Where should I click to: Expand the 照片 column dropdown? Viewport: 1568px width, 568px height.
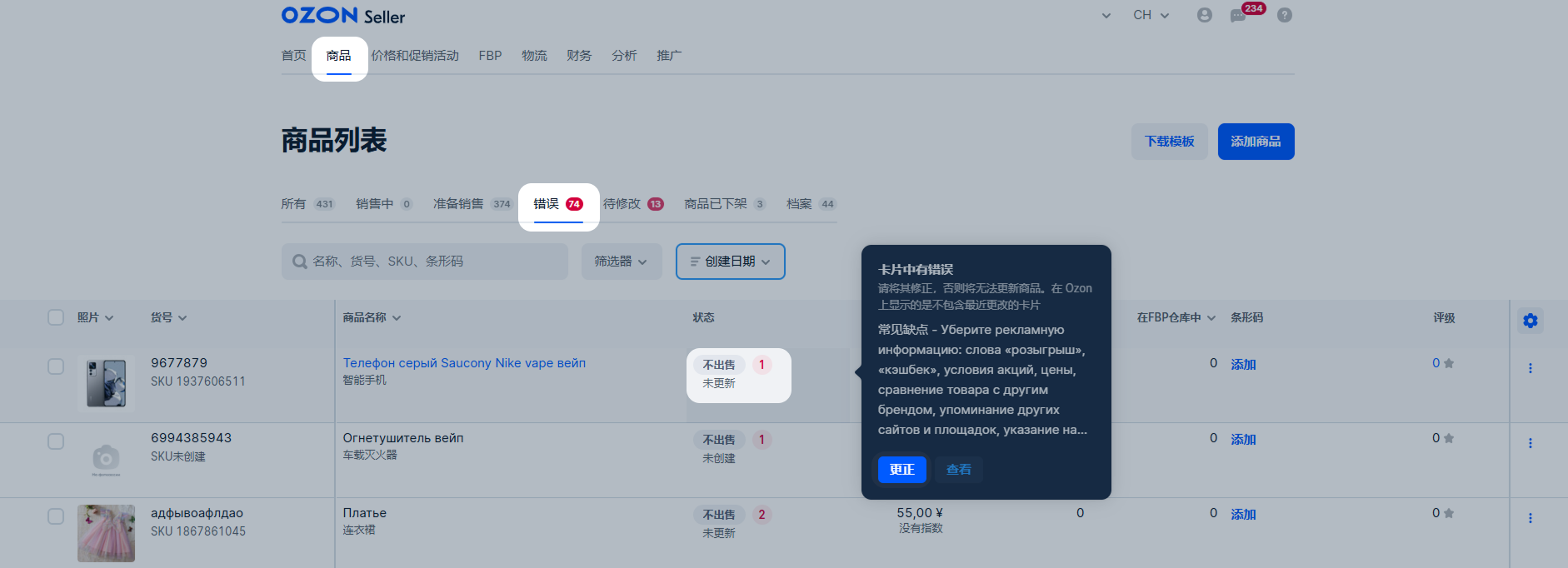click(x=109, y=318)
